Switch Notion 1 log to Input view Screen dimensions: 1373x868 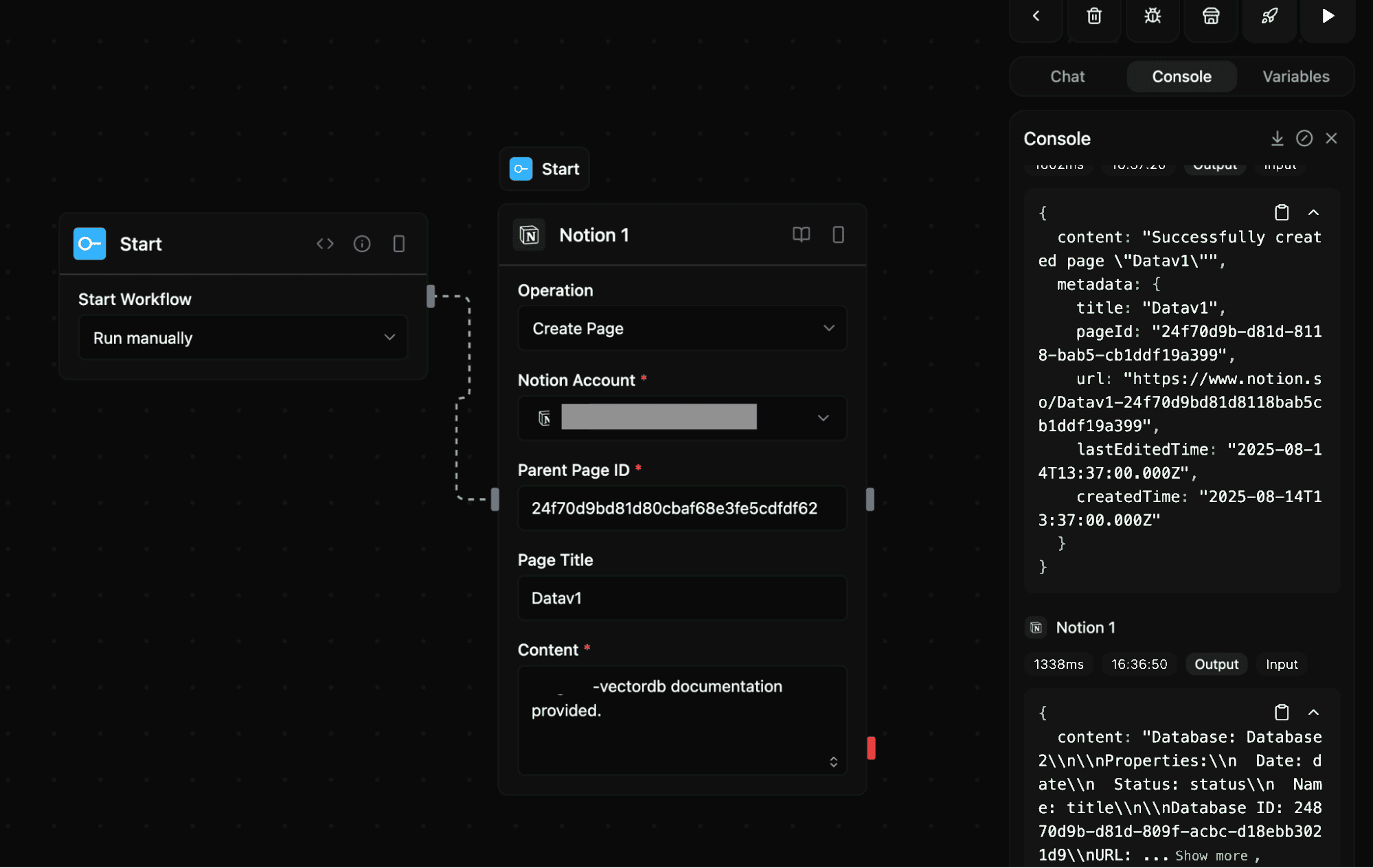[1280, 664]
